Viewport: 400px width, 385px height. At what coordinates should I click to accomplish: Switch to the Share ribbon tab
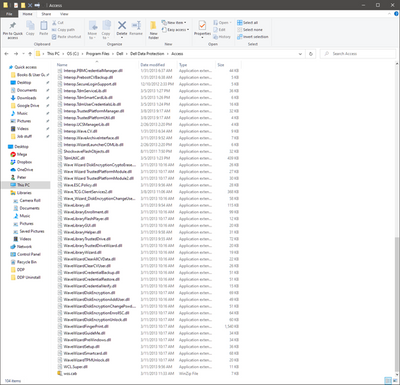(46, 14)
